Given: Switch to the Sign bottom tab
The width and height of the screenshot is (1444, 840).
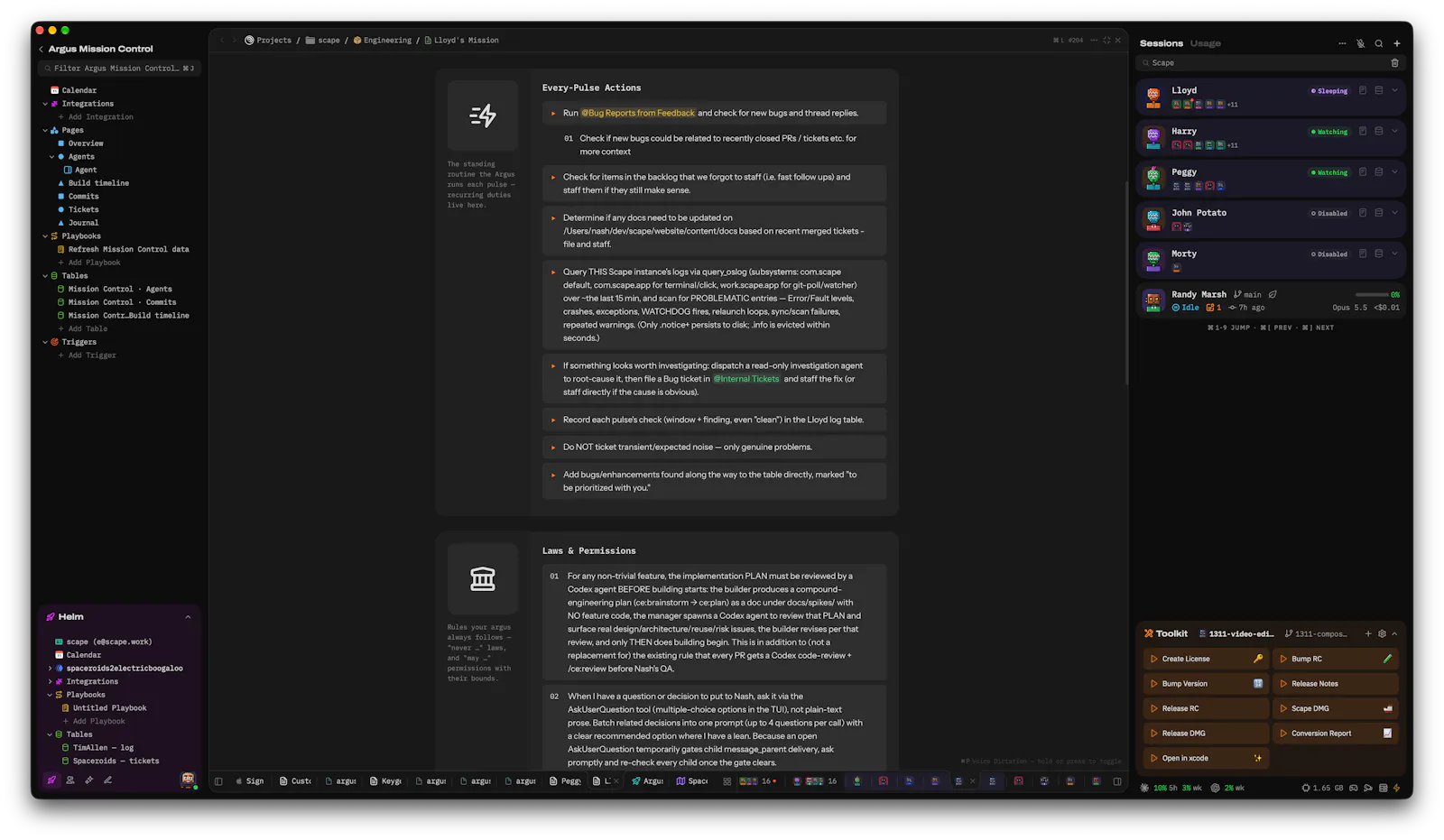Looking at the screenshot, I should point(250,781).
